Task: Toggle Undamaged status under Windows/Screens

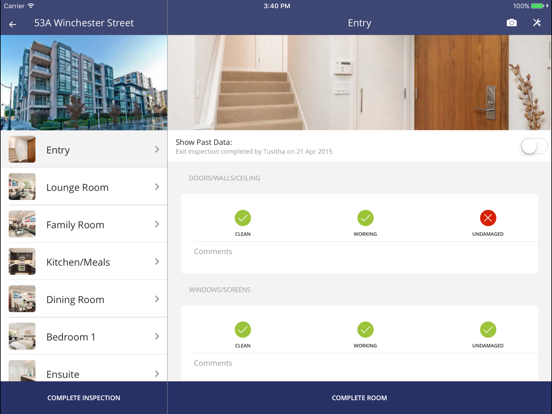Action: 488,330
